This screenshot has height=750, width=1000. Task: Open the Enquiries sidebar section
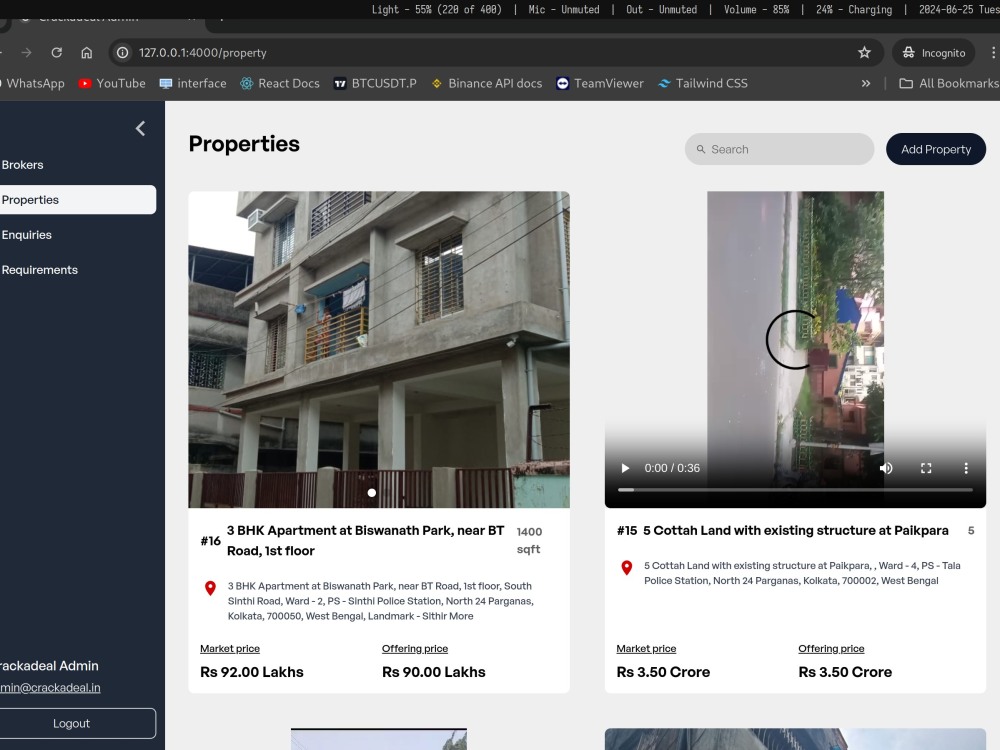click(27, 235)
